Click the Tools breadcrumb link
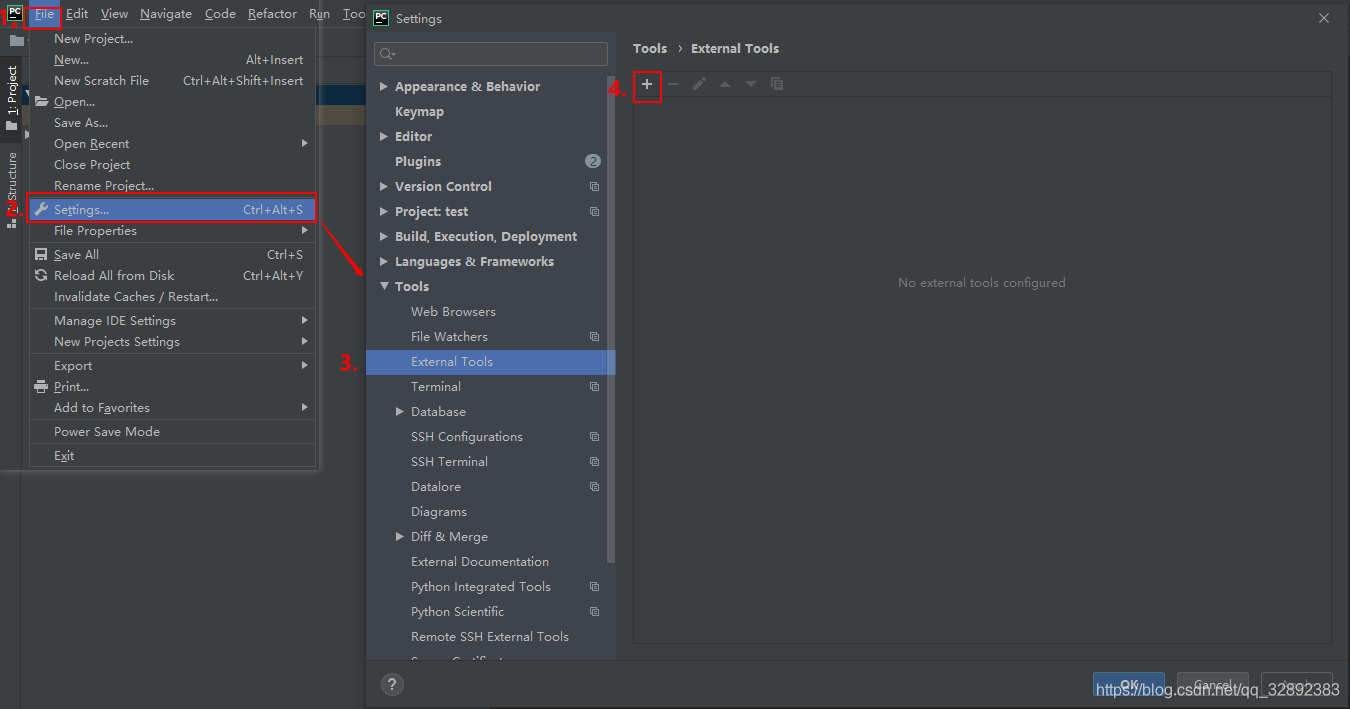This screenshot has width=1350, height=709. (x=650, y=48)
